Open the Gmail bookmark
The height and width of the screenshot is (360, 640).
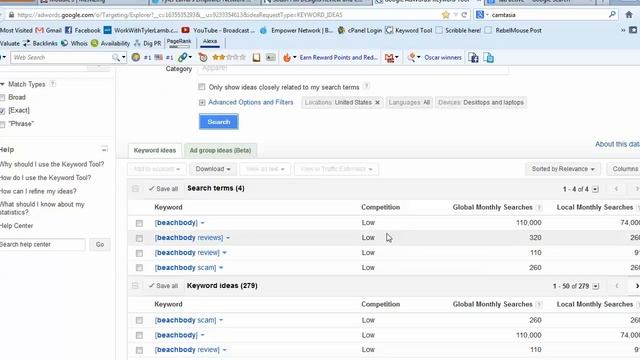click(49, 30)
